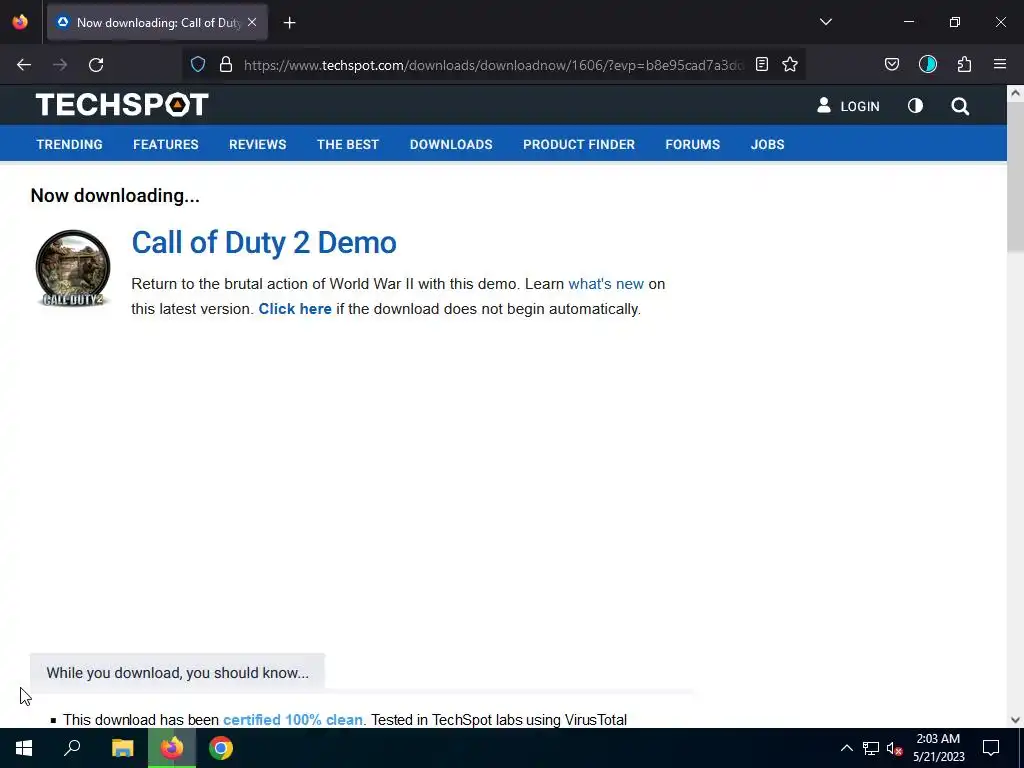The image size is (1024, 768).
Task: Follow the what's new link
Action: [x=606, y=284]
